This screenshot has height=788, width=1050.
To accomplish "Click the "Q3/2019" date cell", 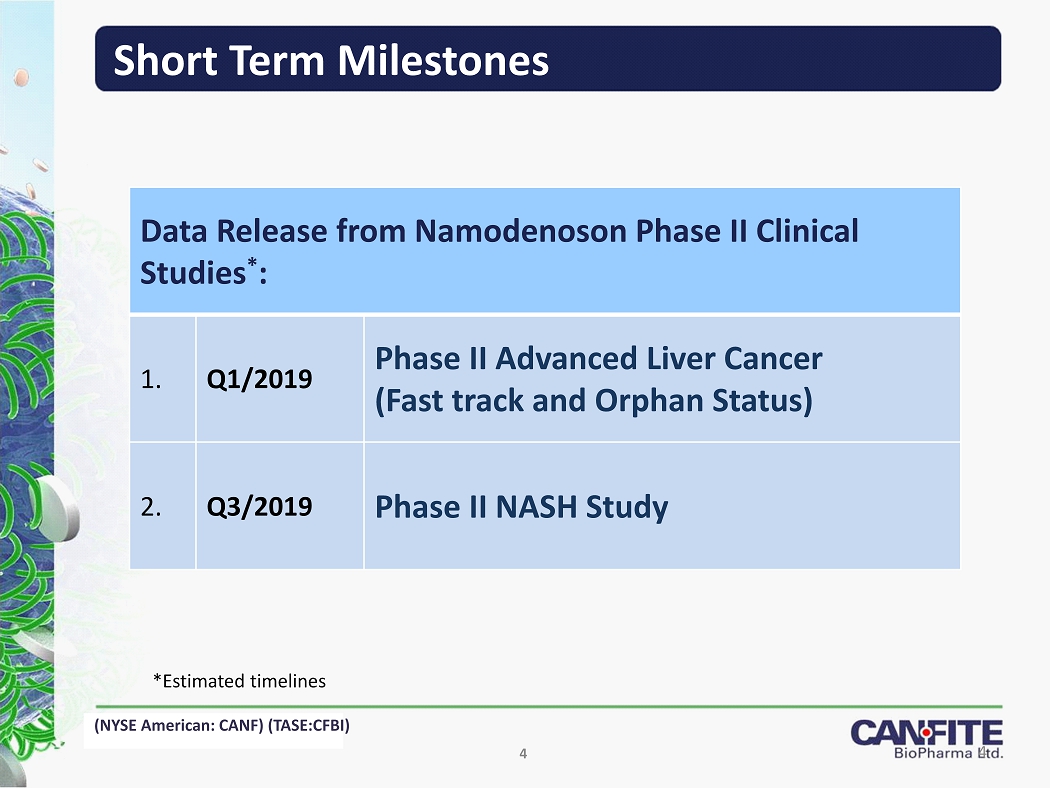I will 258,507.
